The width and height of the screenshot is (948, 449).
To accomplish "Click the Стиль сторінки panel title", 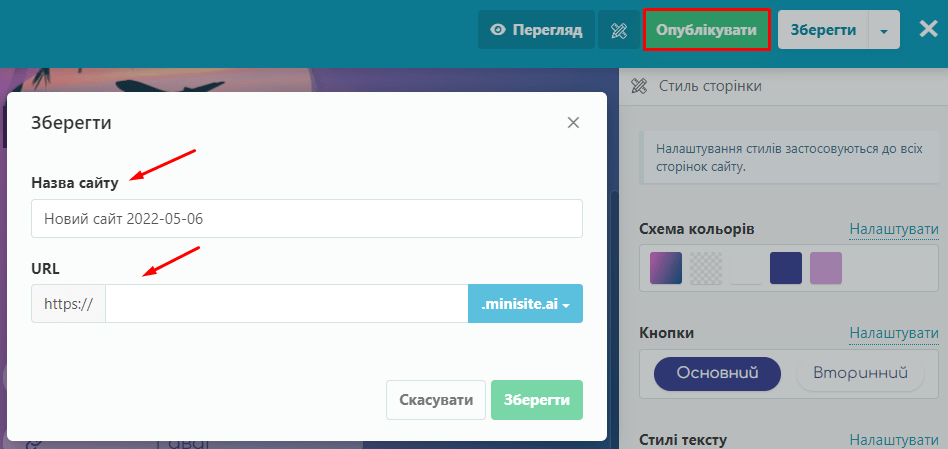I will click(x=710, y=86).
